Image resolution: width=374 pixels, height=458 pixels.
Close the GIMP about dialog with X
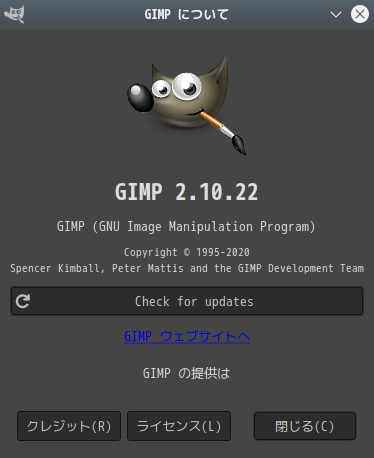tap(360, 14)
